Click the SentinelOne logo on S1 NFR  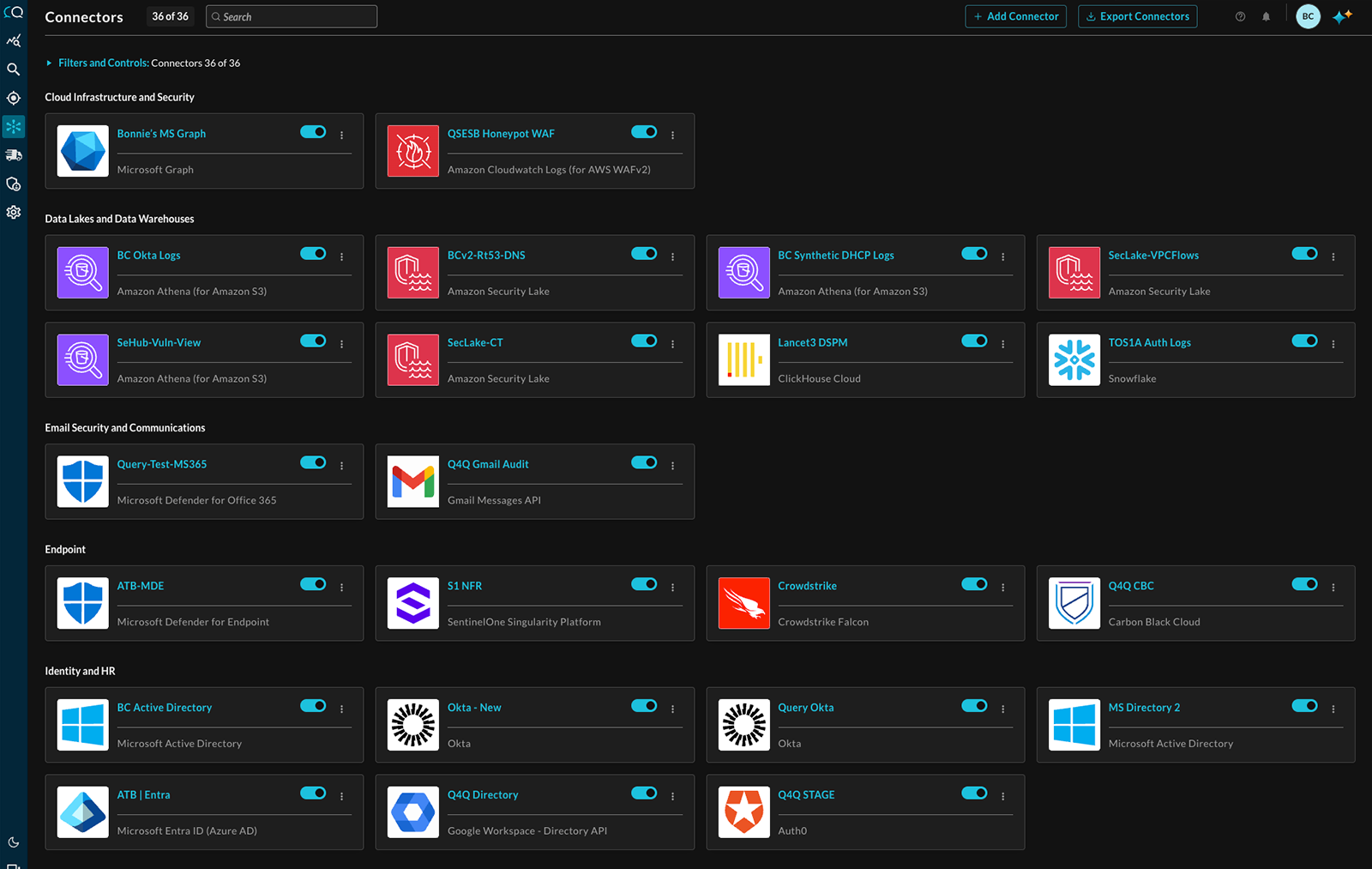point(412,603)
